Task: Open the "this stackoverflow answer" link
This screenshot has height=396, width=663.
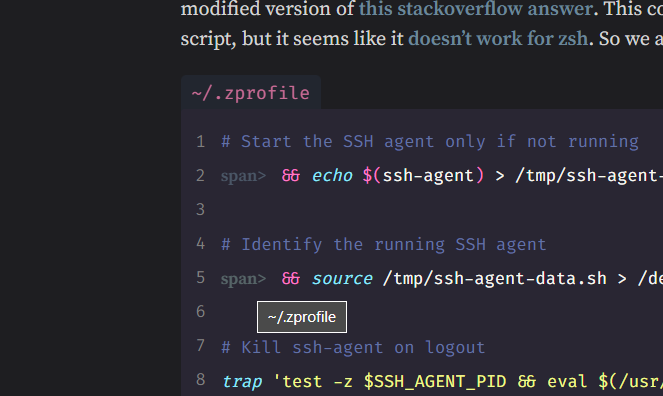Action: coord(476,9)
